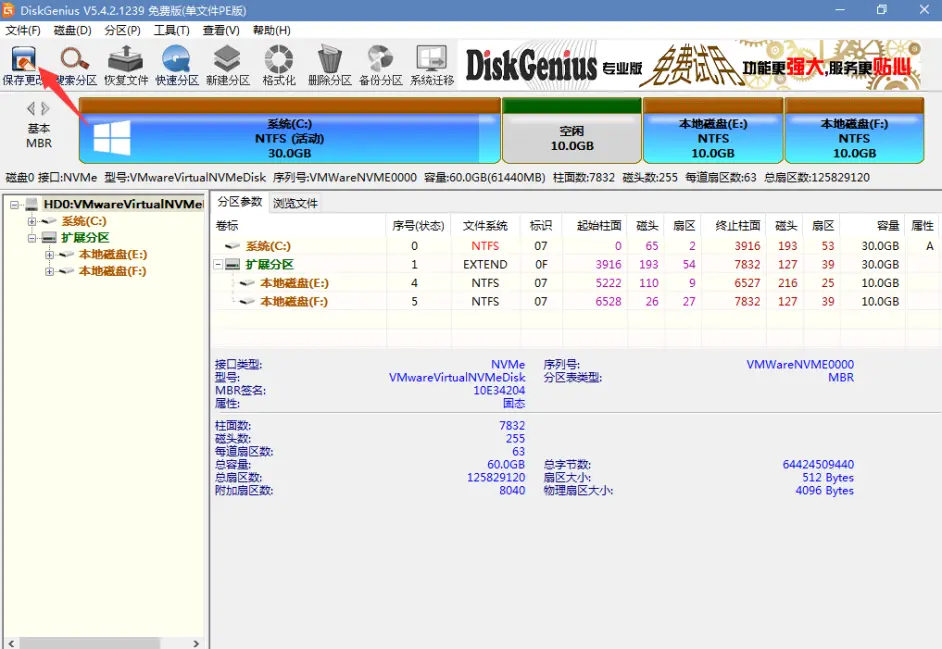Select 系统(C:) in the left tree
The height and width of the screenshot is (649, 942).
pyautogui.click(x=84, y=221)
